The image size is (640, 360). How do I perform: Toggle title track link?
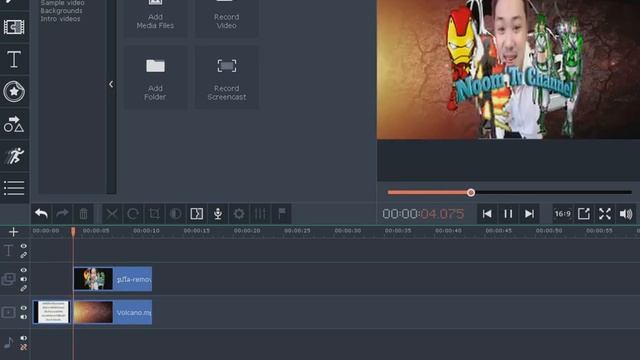tap(24, 255)
